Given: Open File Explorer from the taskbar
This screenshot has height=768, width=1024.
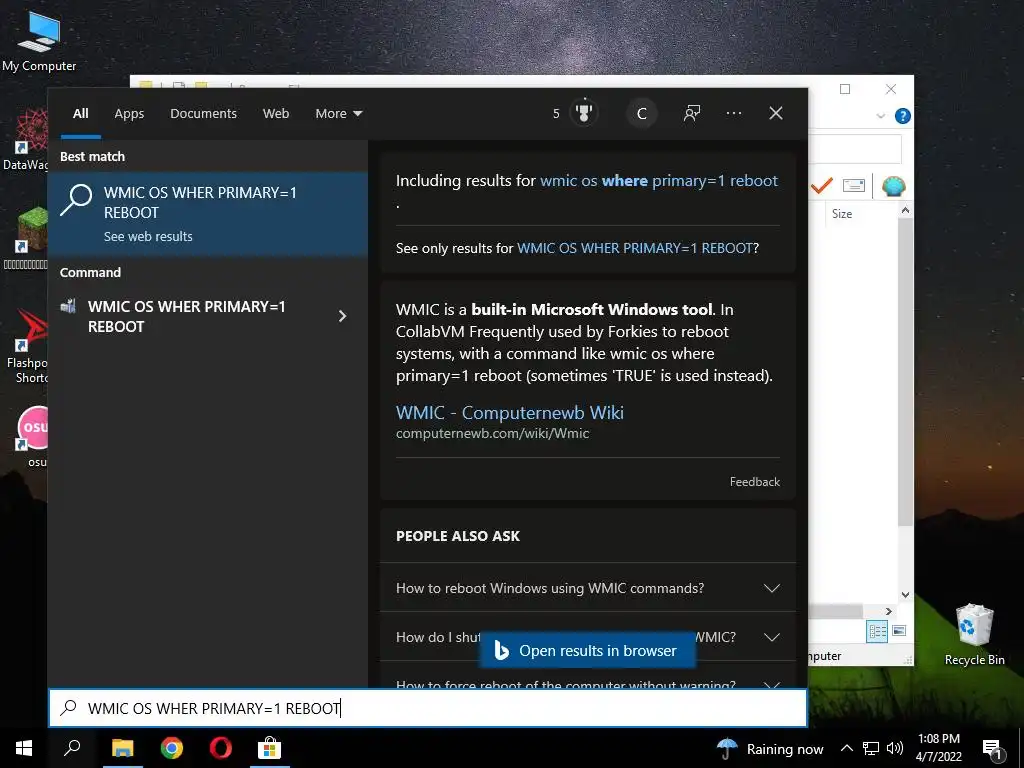Looking at the screenshot, I should pos(122,748).
